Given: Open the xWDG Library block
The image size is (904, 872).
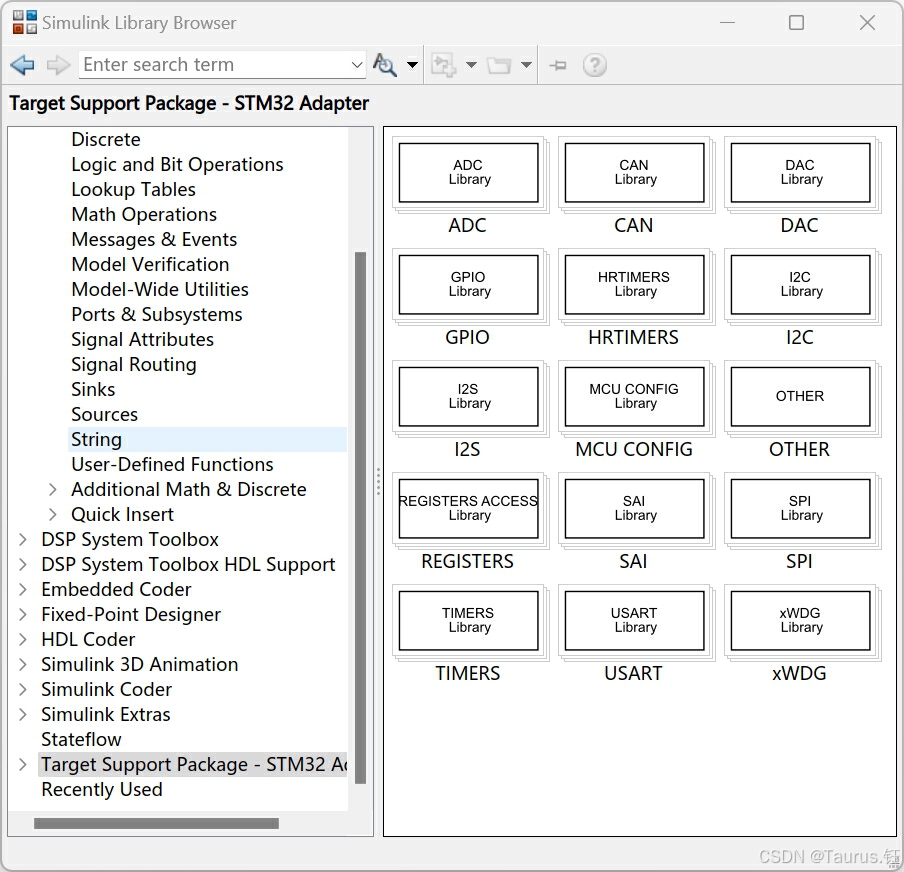Looking at the screenshot, I should [800, 620].
